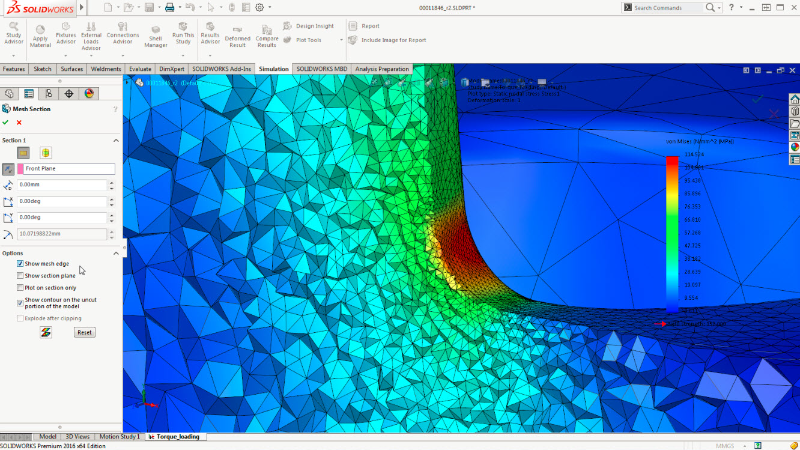Uncheck Show mesh edge option
The image size is (800, 450).
pyautogui.click(x=21, y=264)
